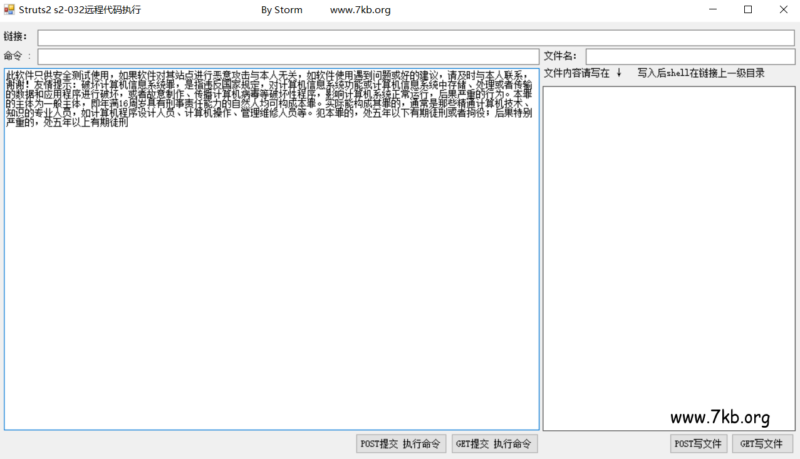Click the POST写文件 button
The height and width of the screenshot is (459, 800).
698,444
